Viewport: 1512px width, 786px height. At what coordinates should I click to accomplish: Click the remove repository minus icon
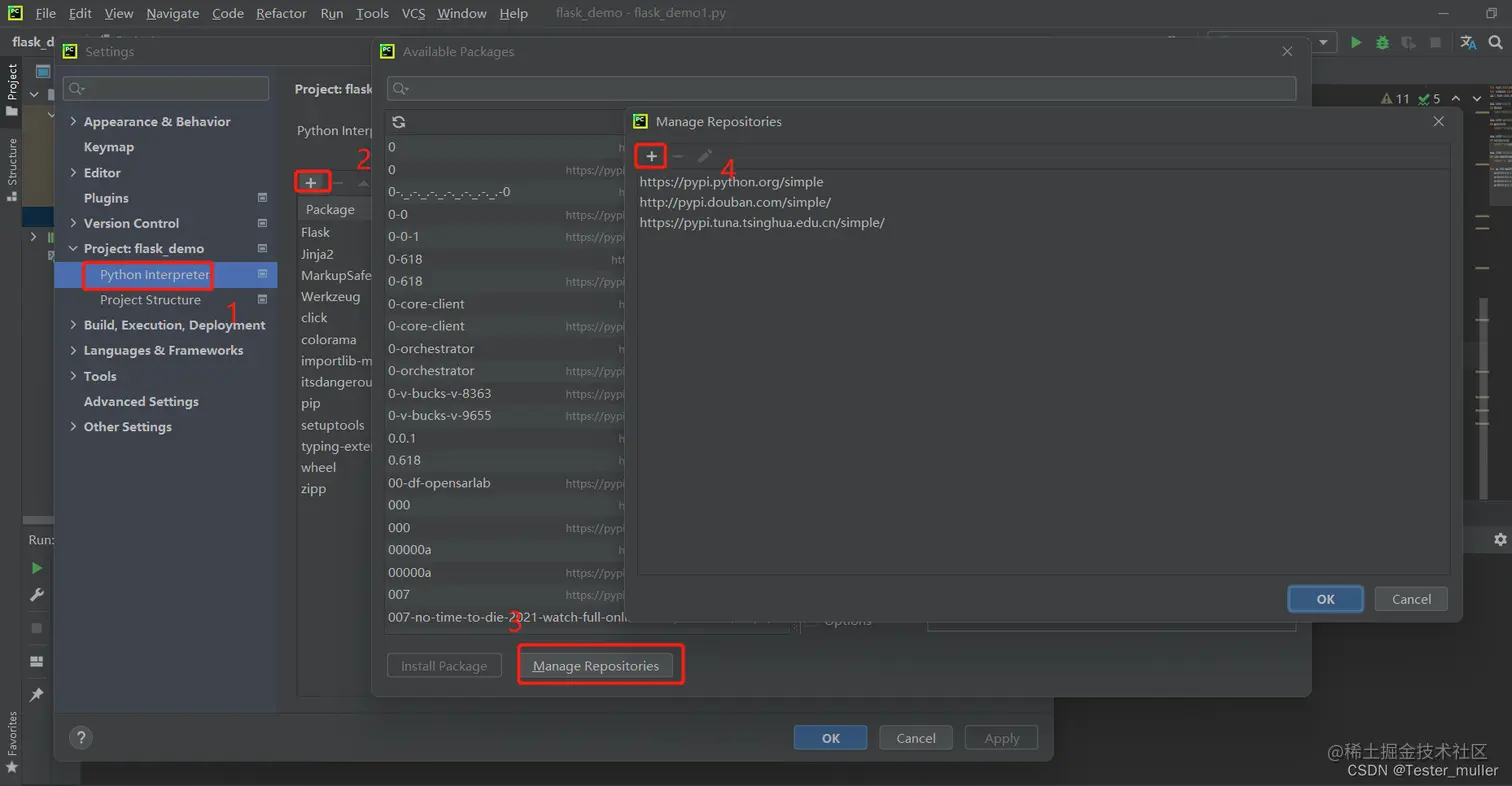coord(678,156)
